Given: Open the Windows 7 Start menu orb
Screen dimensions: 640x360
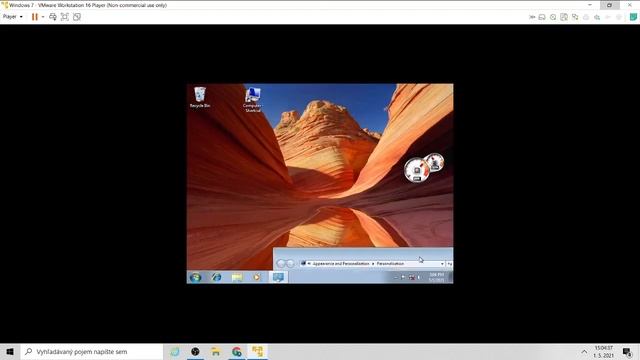Looking at the screenshot, I should [196, 278].
